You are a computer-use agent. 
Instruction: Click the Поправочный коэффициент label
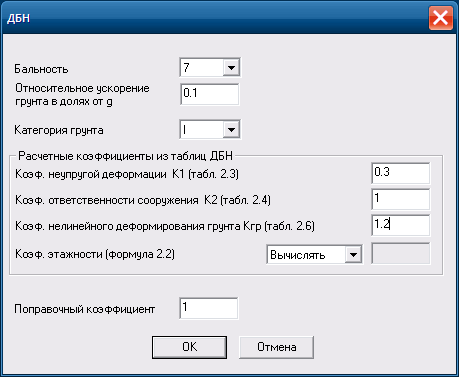pos(84,309)
